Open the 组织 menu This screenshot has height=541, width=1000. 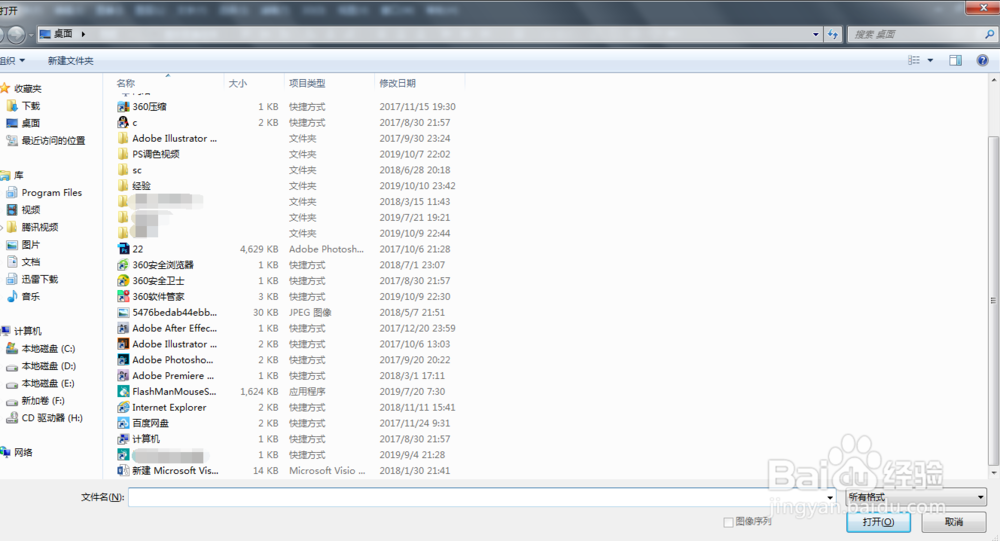coord(12,61)
